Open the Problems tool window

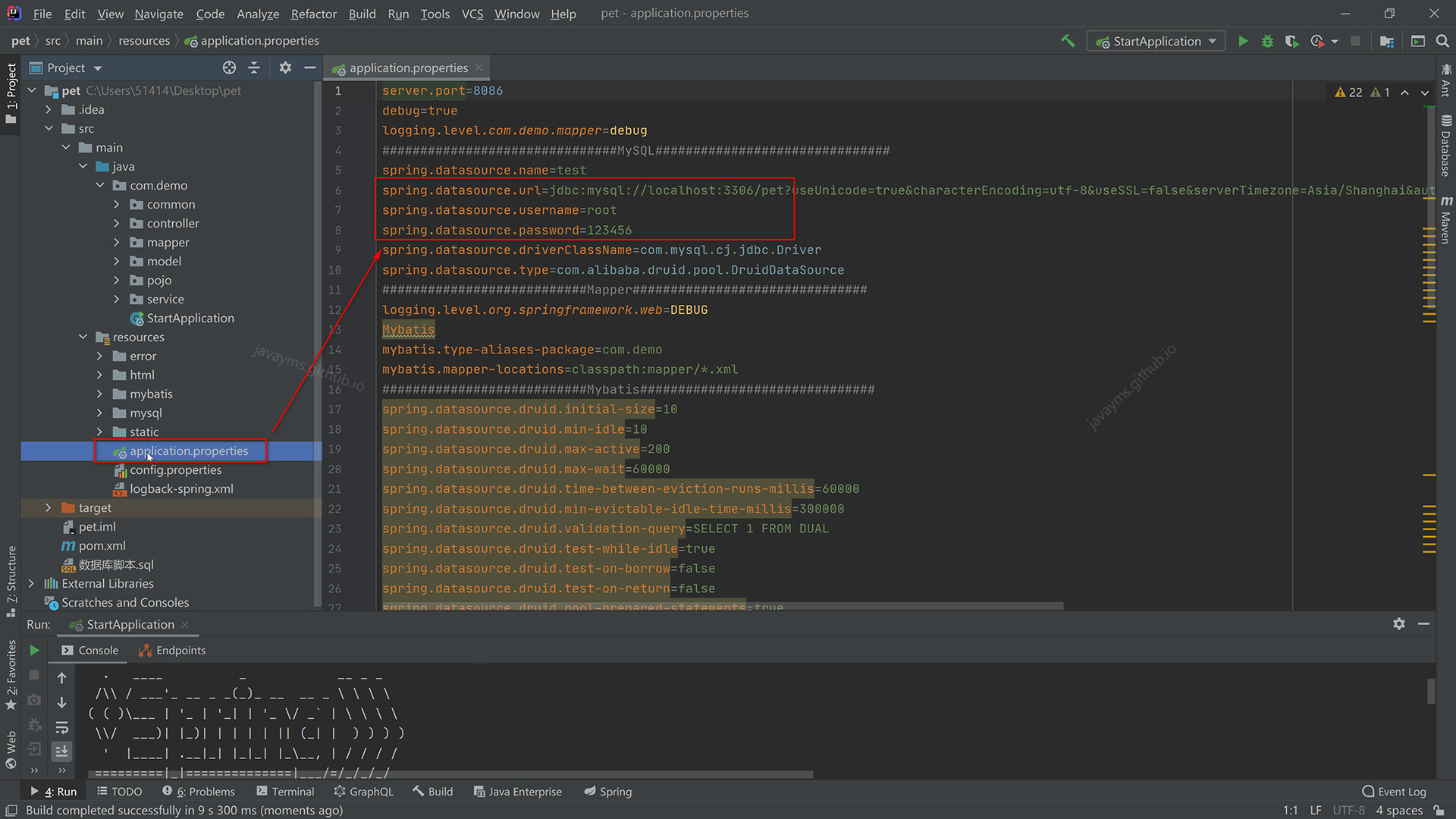[198, 791]
